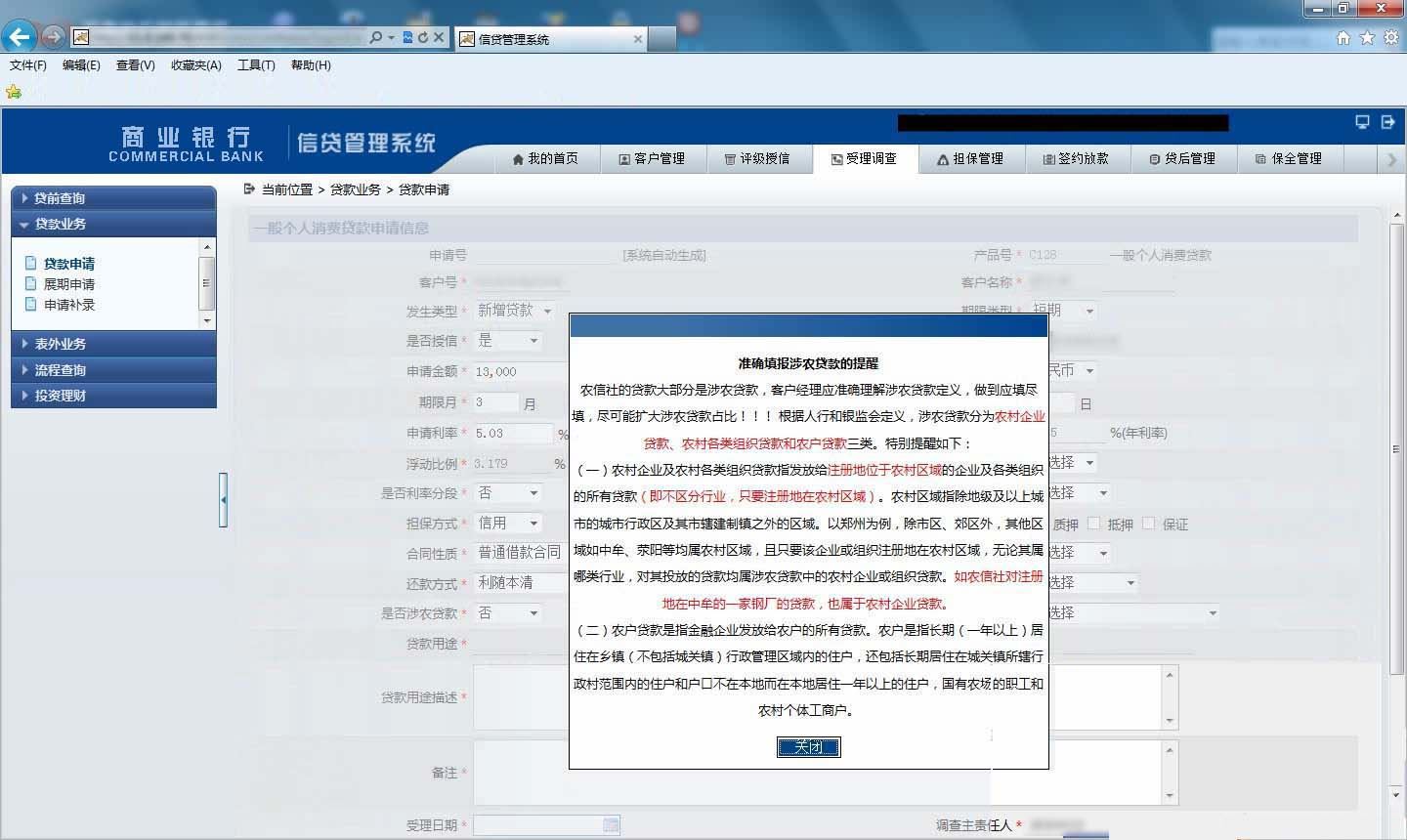Click the compatibility view icon in address bar
The width and height of the screenshot is (1407, 840).
click(x=407, y=37)
